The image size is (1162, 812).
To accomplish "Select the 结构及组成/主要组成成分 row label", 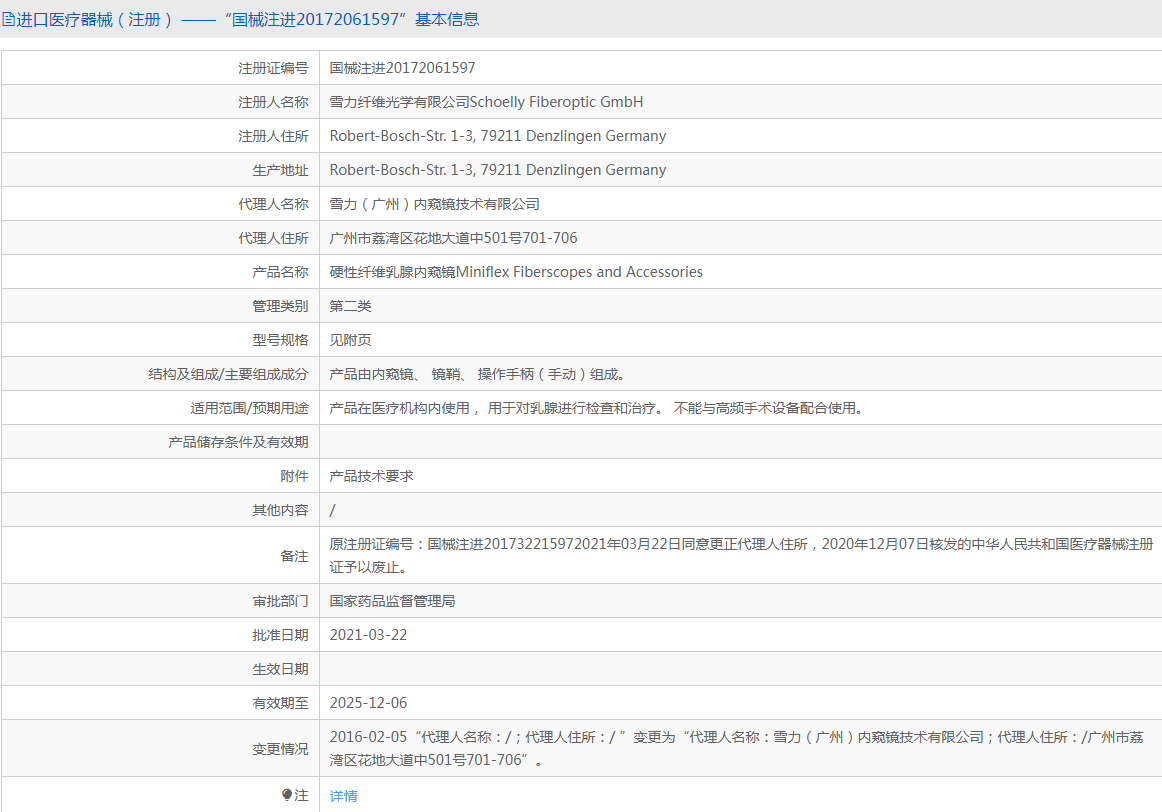I will [x=228, y=375].
